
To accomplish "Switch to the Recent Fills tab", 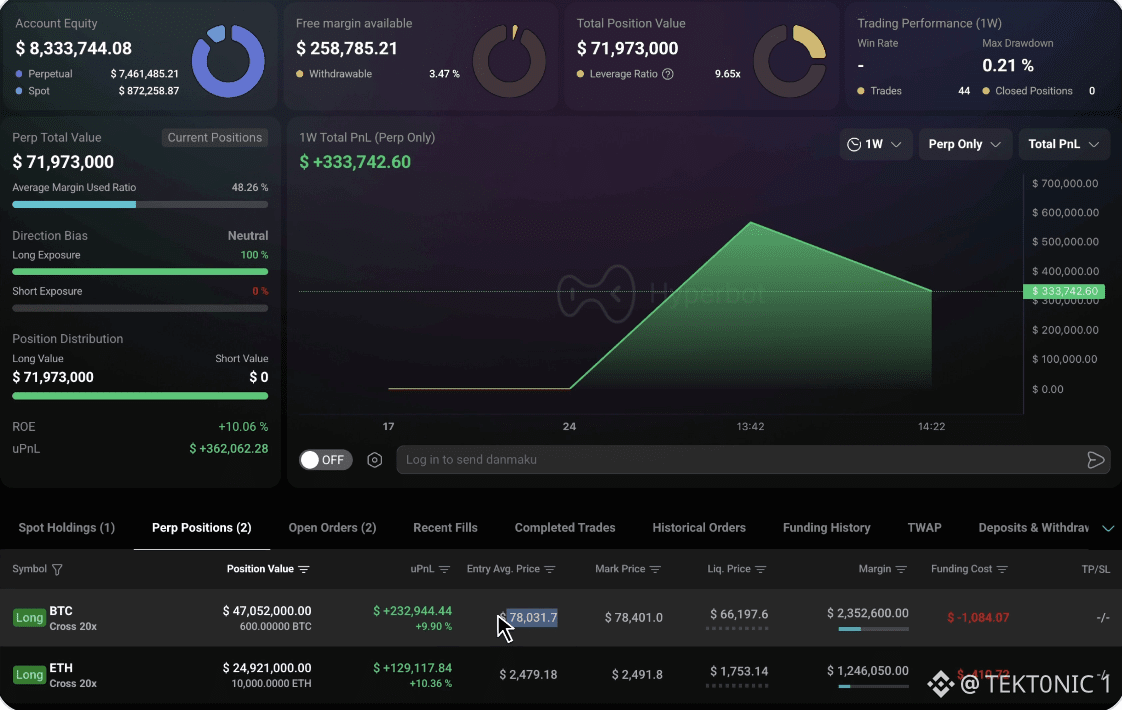I will point(445,527).
